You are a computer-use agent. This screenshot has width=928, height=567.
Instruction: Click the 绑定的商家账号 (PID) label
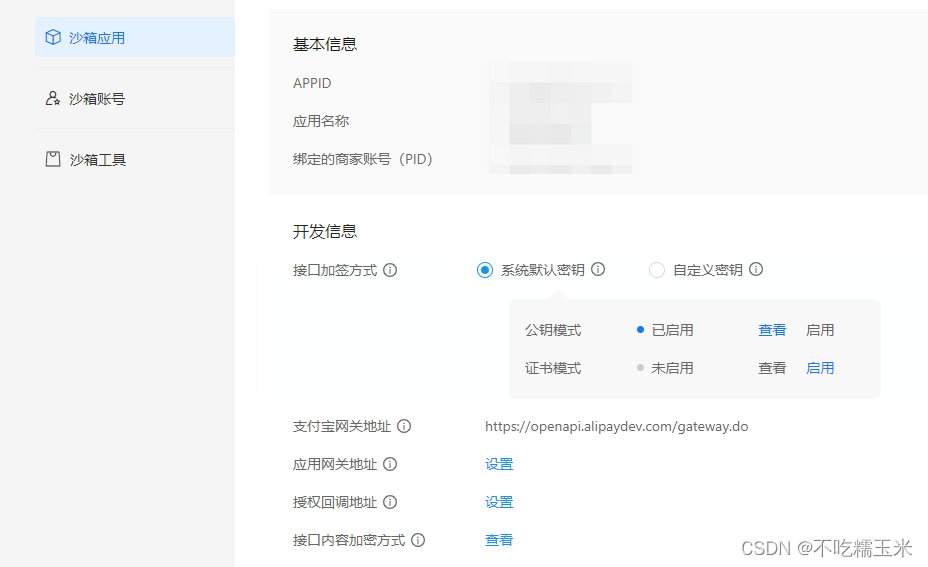(x=363, y=159)
